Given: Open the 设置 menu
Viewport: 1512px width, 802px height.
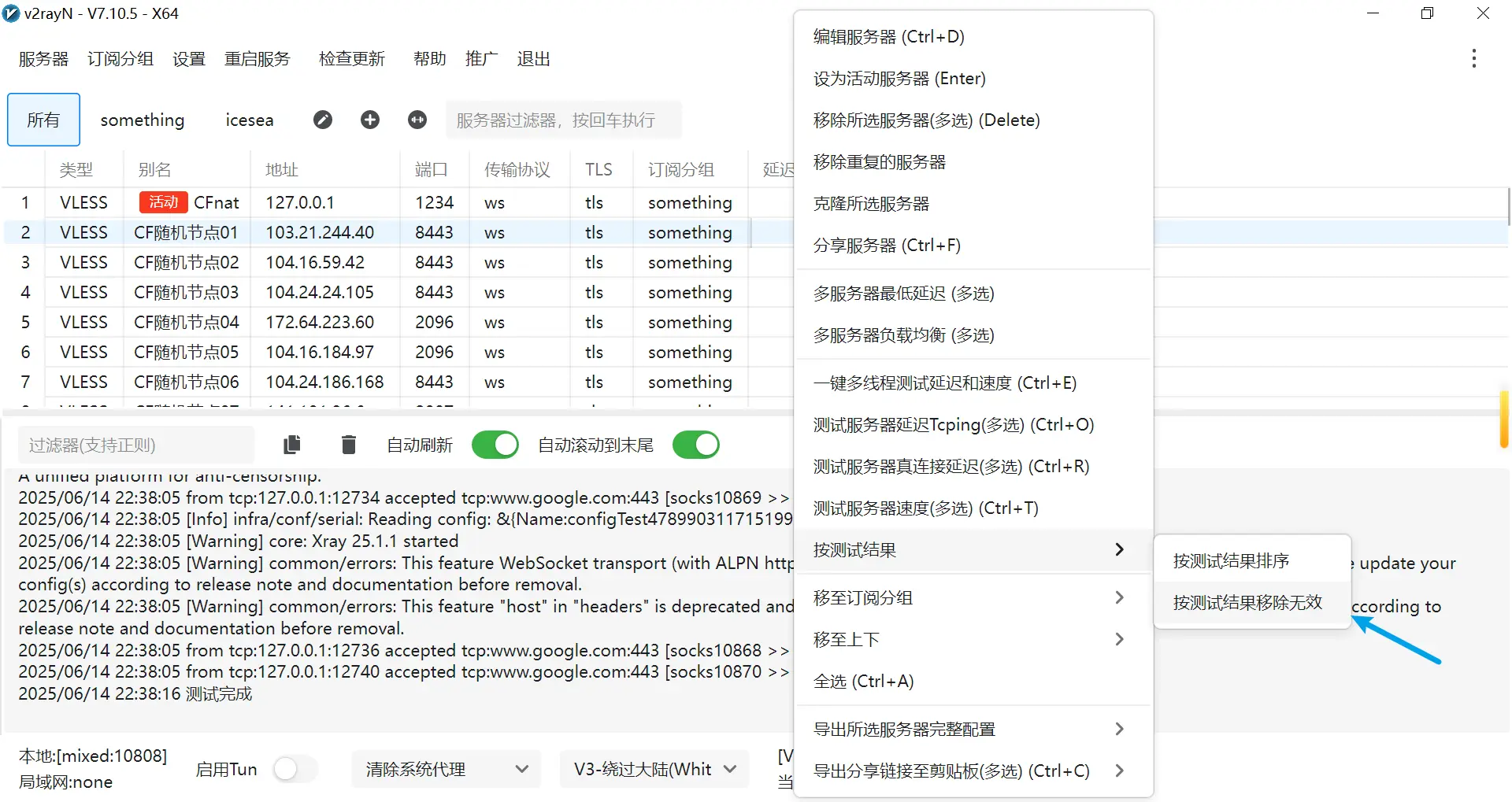Looking at the screenshot, I should coord(189,59).
